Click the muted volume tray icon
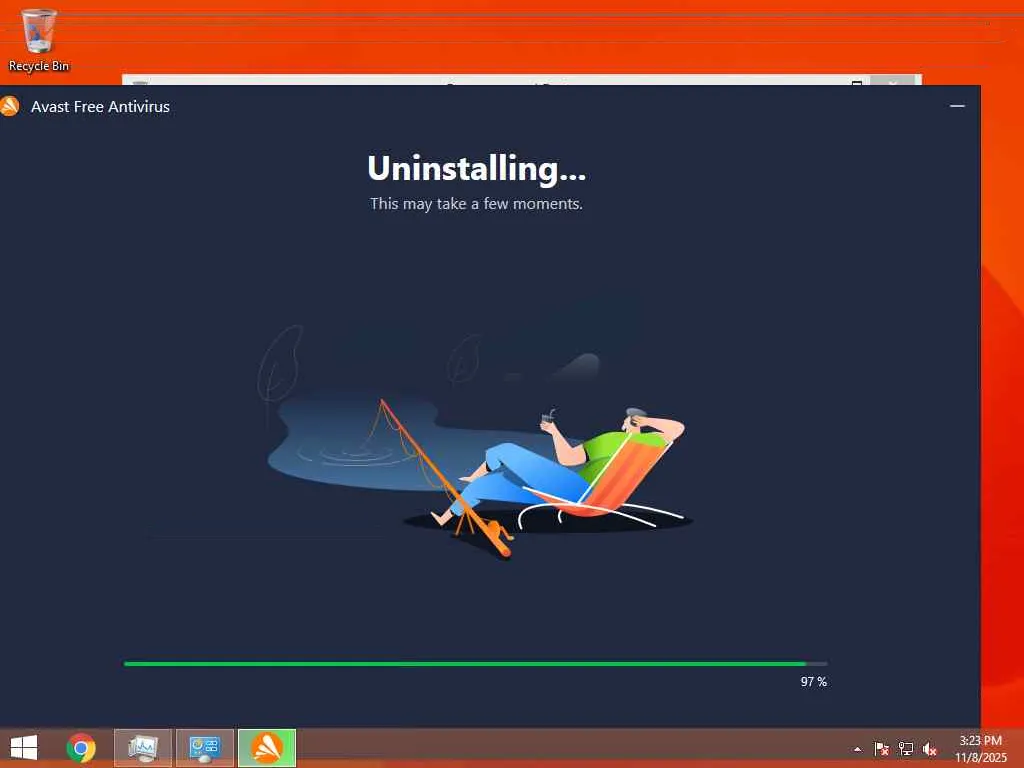Screen dimensions: 1024x768 (x=929, y=749)
